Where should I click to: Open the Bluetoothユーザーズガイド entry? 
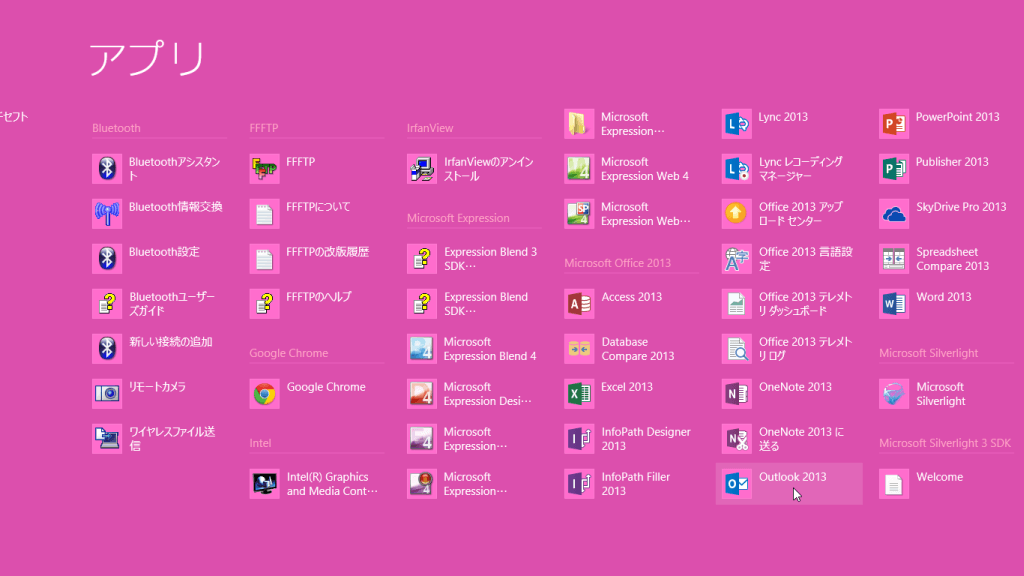(x=153, y=304)
